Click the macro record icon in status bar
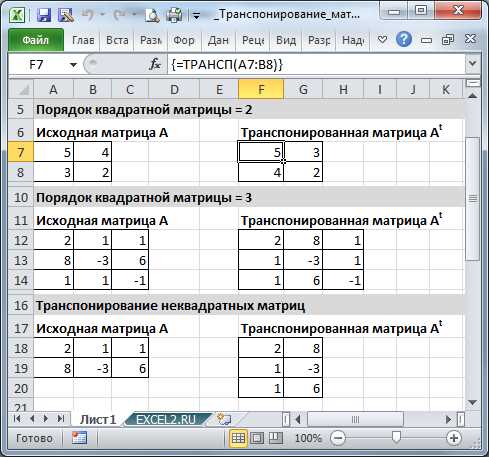The height and width of the screenshot is (457, 489). pyautogui.click(x=79, y=438)
